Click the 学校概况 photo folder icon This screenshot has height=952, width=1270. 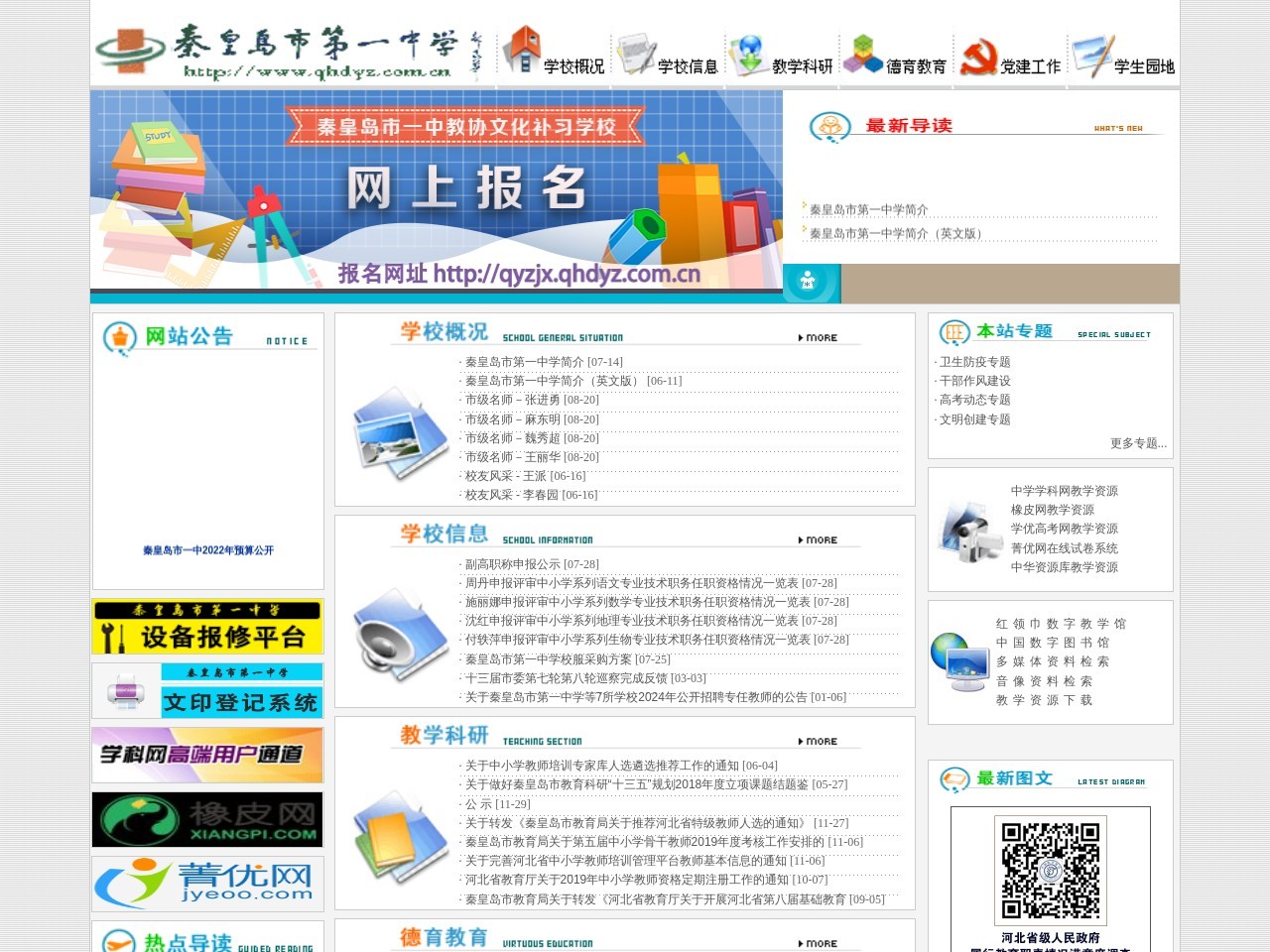coord(401,433)
